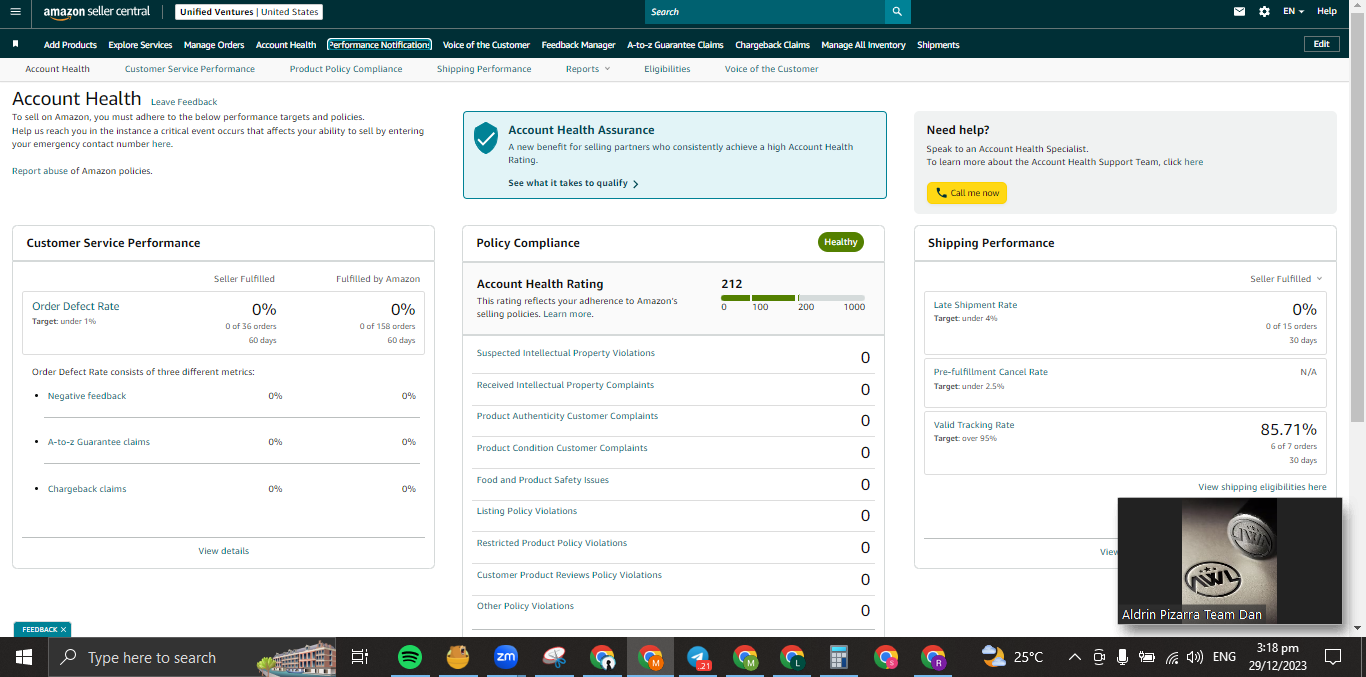Open the Wi-Fi network tray icon

click(1171, 657)
